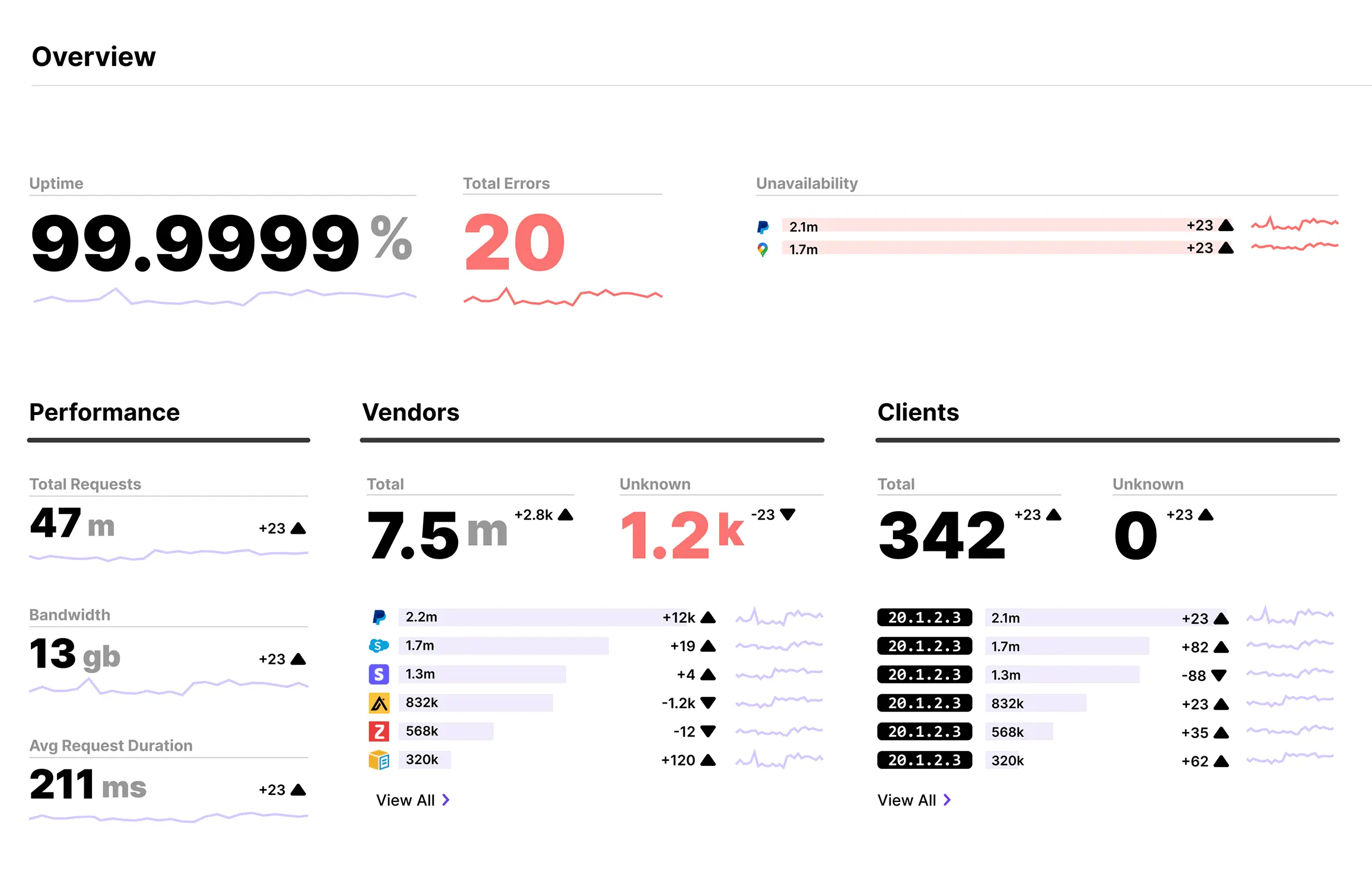Click the PayPal vendor icon
This screenshot has width=1372, height=878.
pyautogui.click(x=379, y=617)
